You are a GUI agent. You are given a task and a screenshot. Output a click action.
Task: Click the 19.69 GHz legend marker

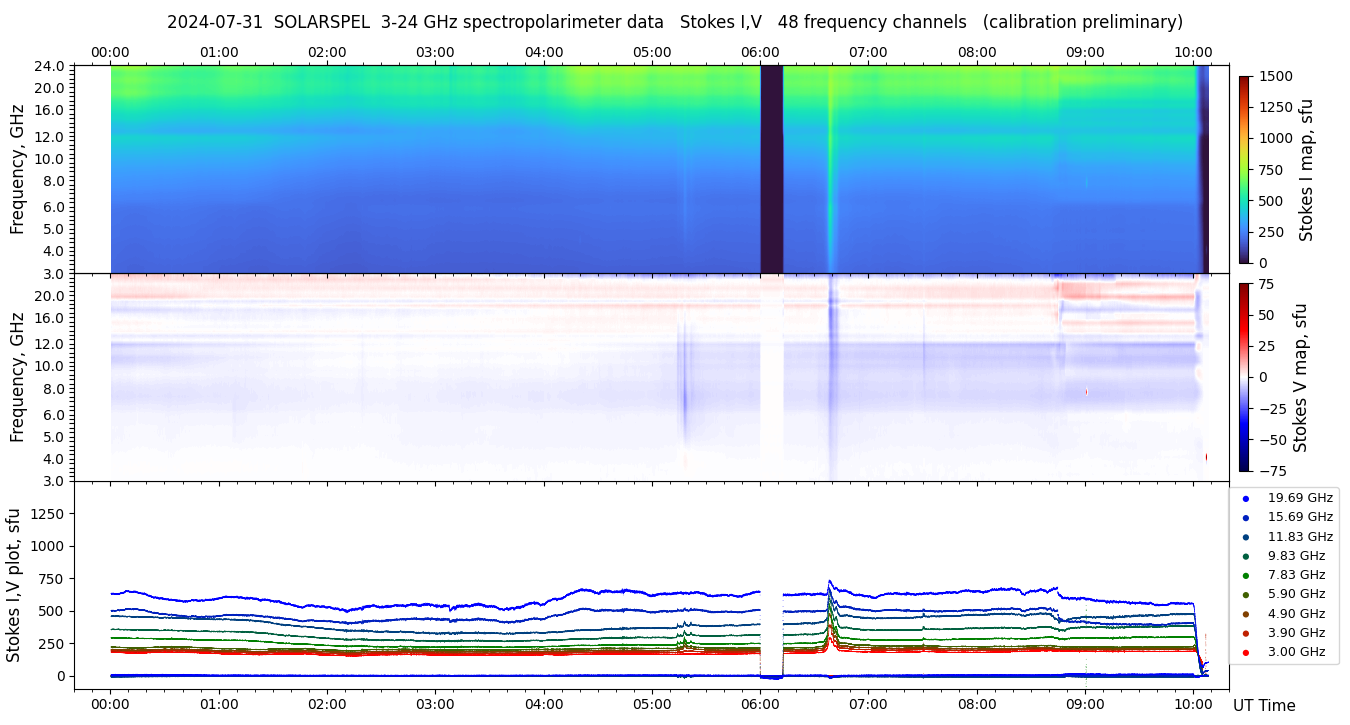point(1246,498)
